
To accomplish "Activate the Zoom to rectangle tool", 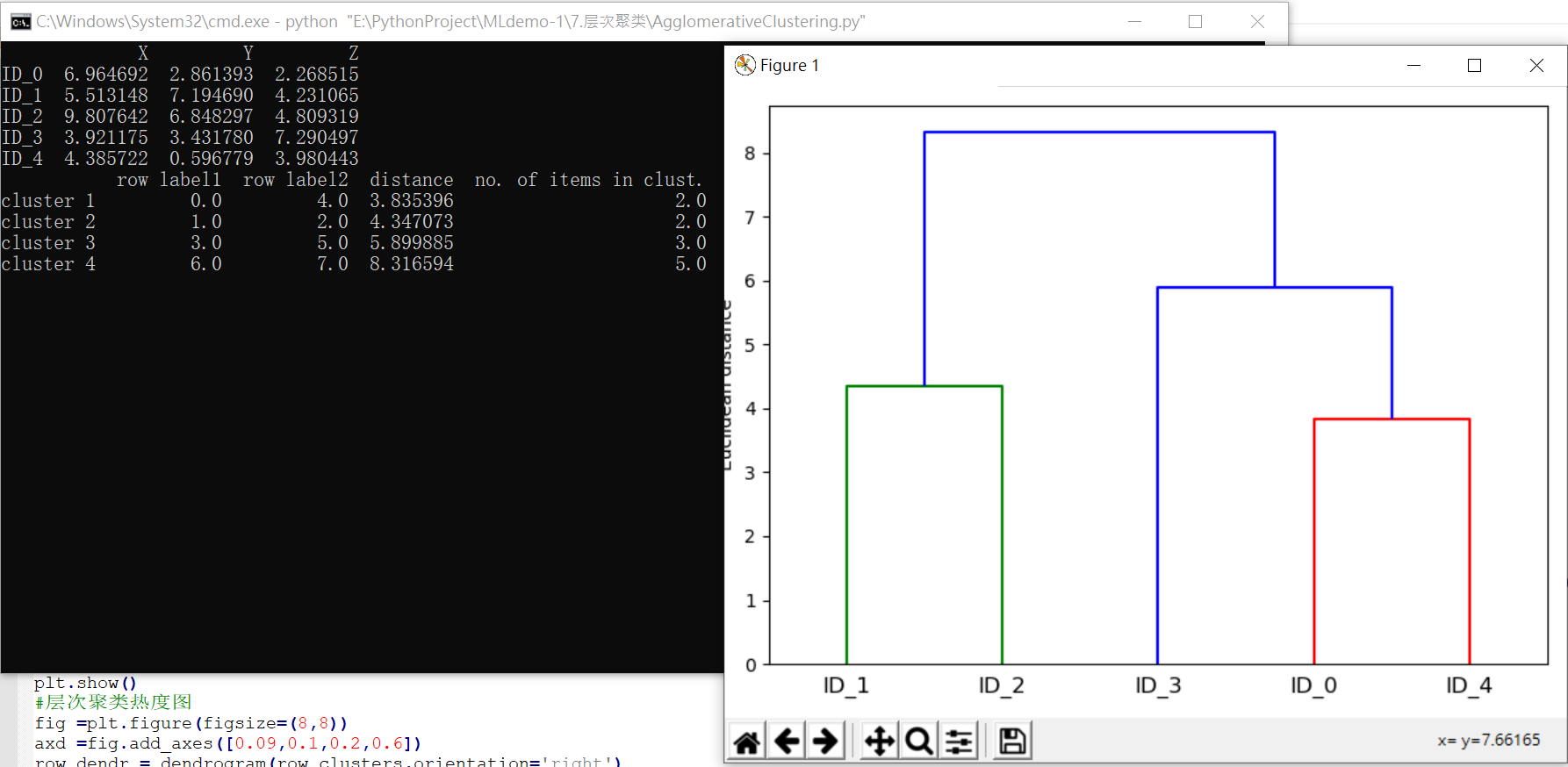I will pos(919,742).
